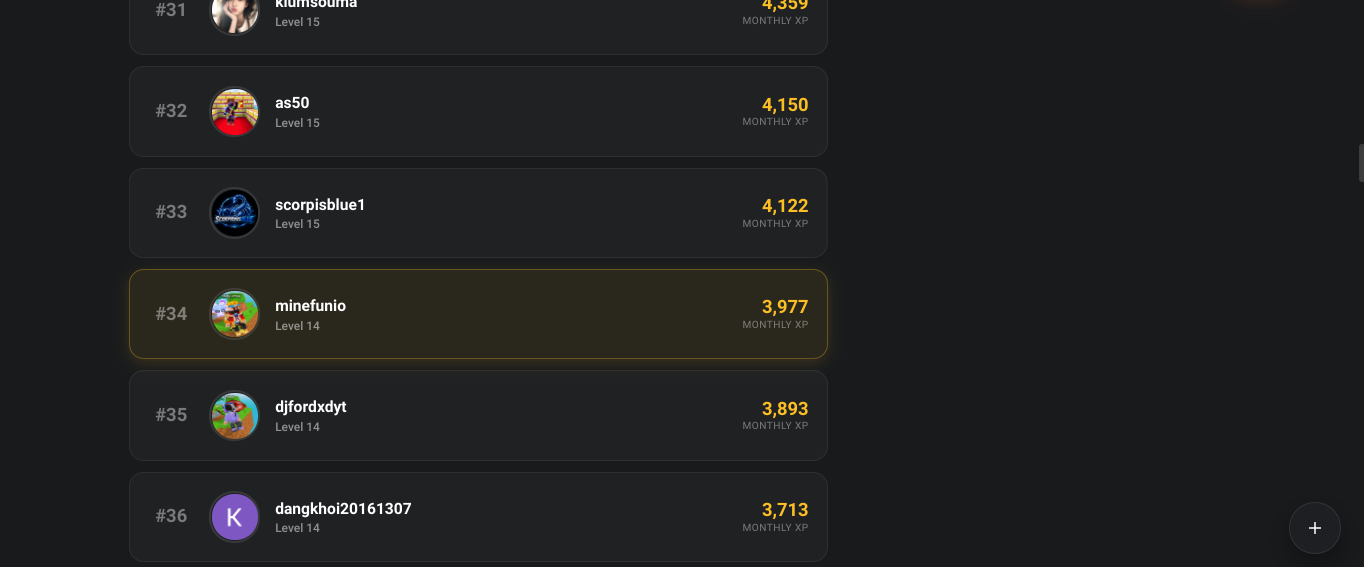The image size is (1364, 567).
Task: Click the #32 rank number
Action: (171, 111)
